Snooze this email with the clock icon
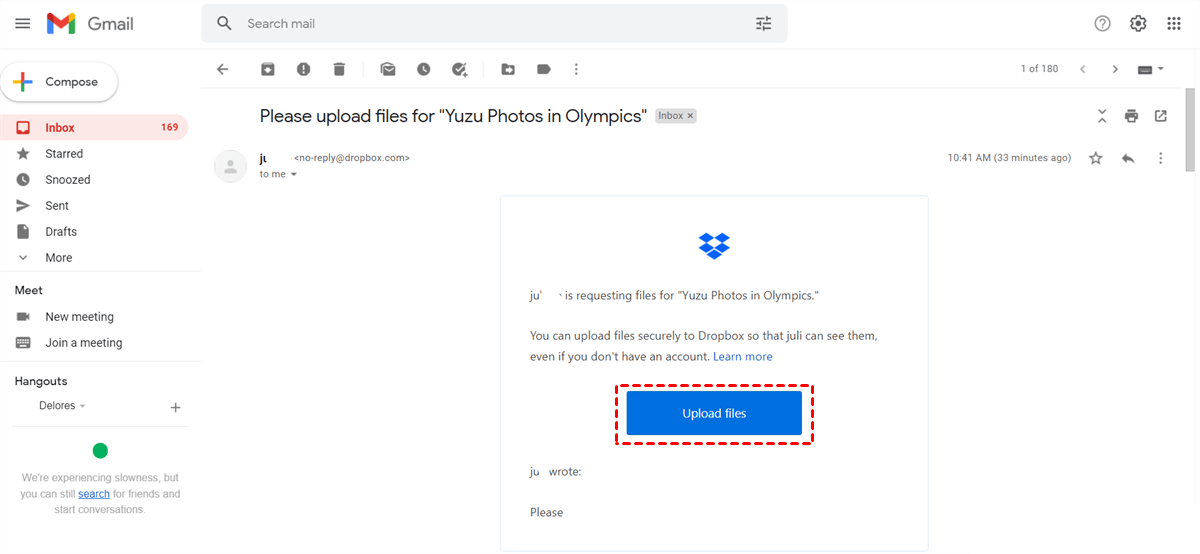 click(x=424, y=69)
